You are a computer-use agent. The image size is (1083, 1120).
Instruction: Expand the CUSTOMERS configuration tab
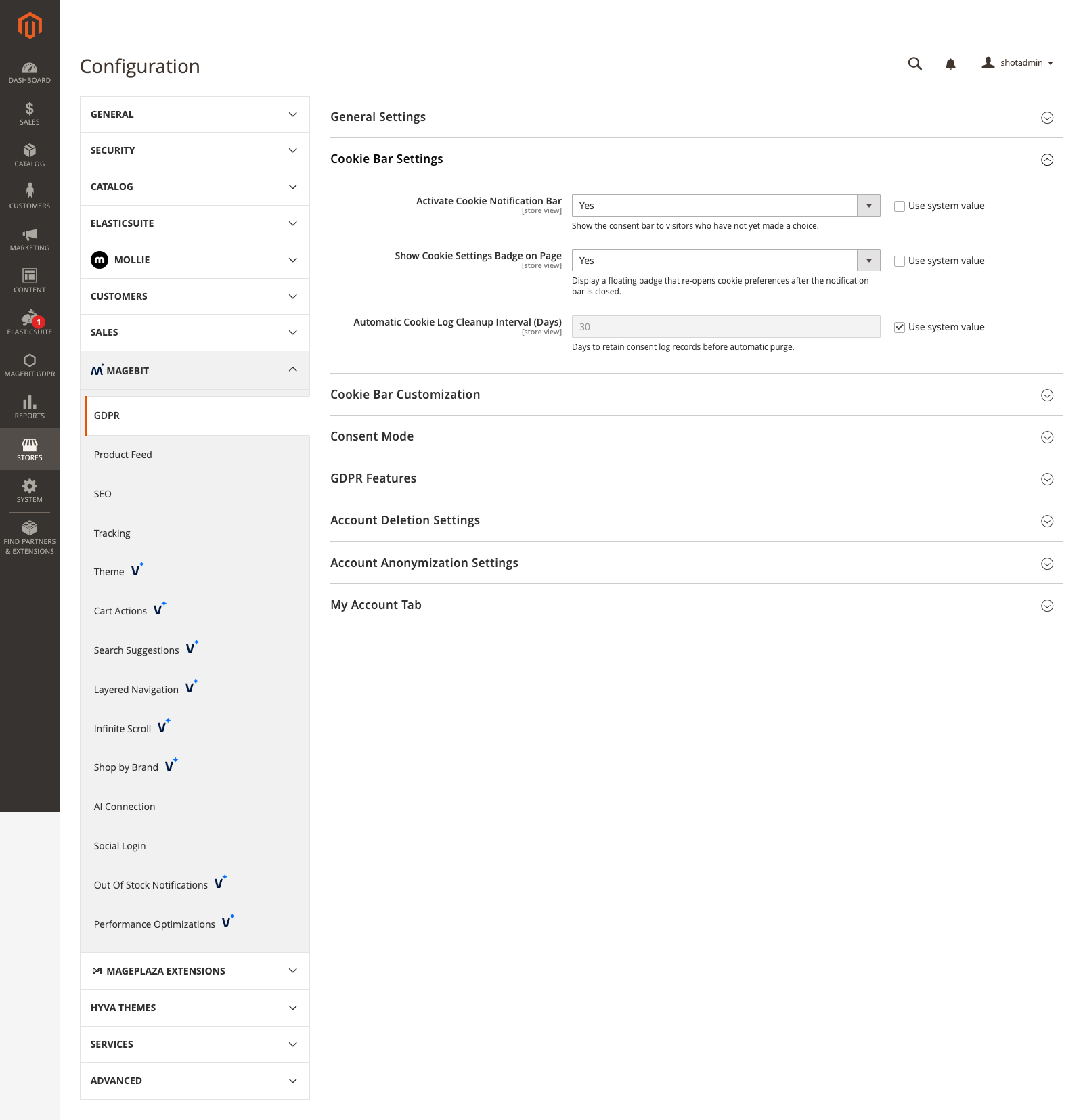[195, 296]
